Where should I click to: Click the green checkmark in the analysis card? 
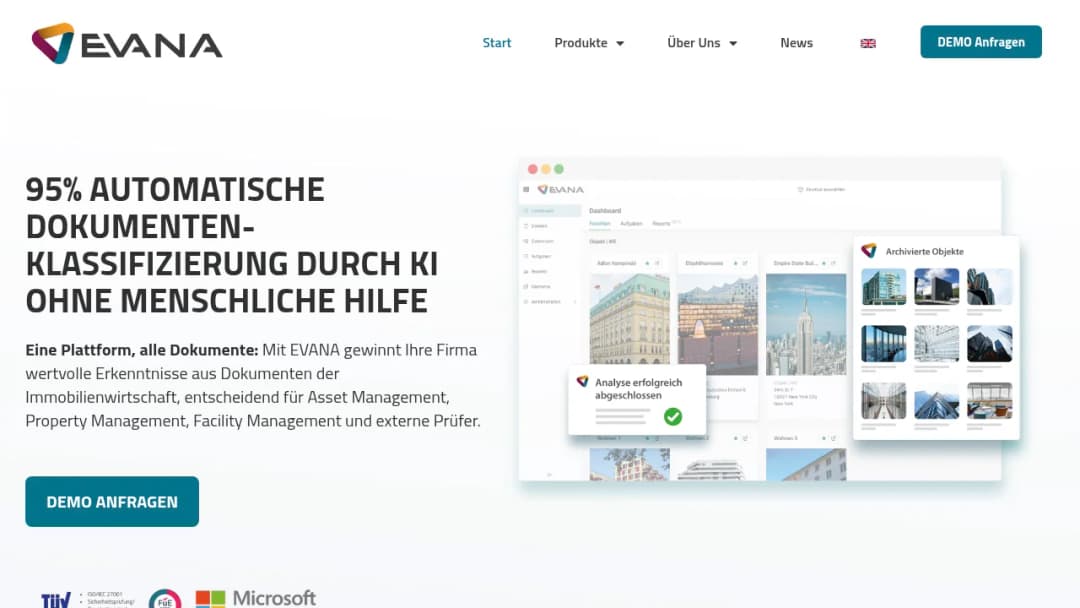673,417
